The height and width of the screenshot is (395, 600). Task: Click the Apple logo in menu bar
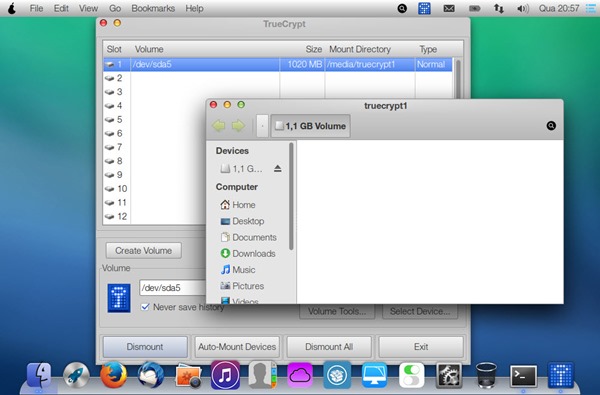tap(12, 8)
